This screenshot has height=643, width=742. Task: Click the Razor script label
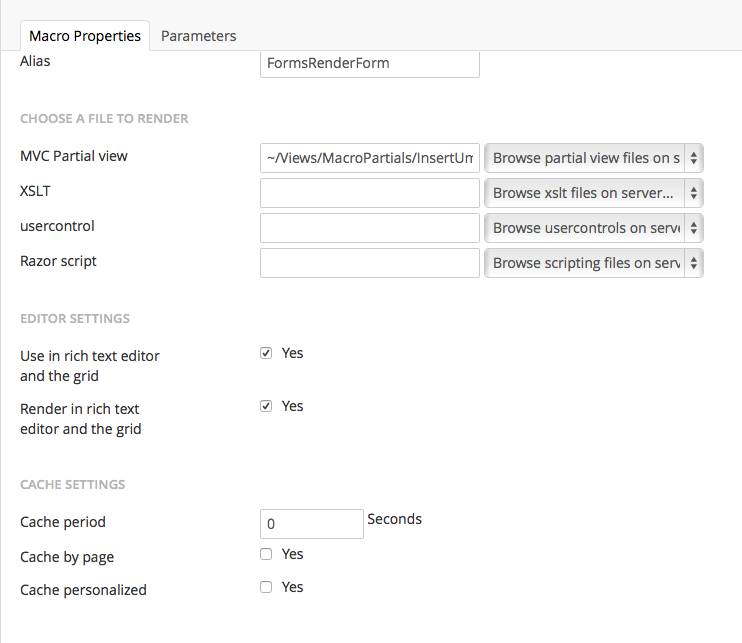tap(58, 261)
